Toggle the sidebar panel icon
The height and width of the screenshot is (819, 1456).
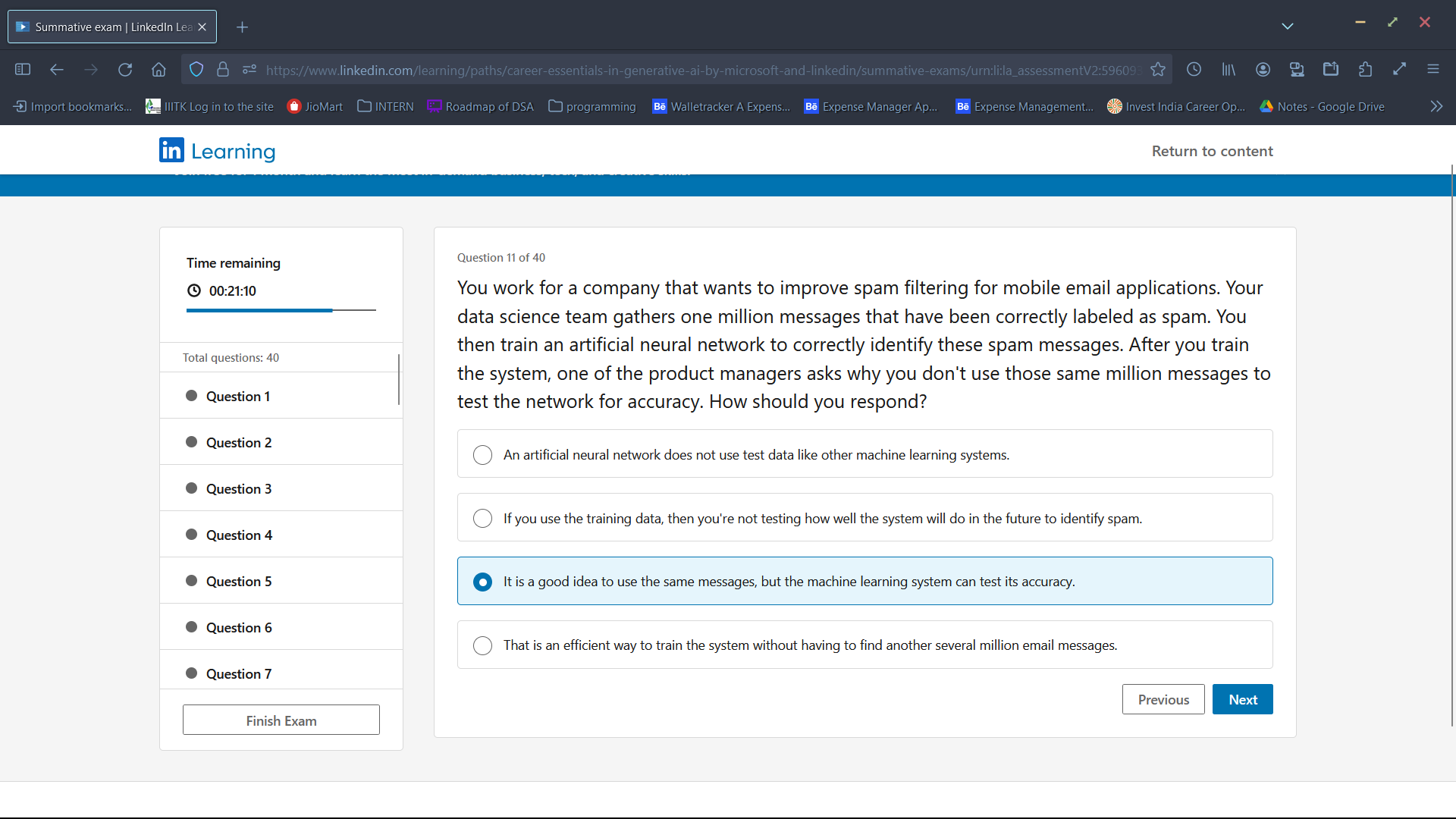click(23, 70)
